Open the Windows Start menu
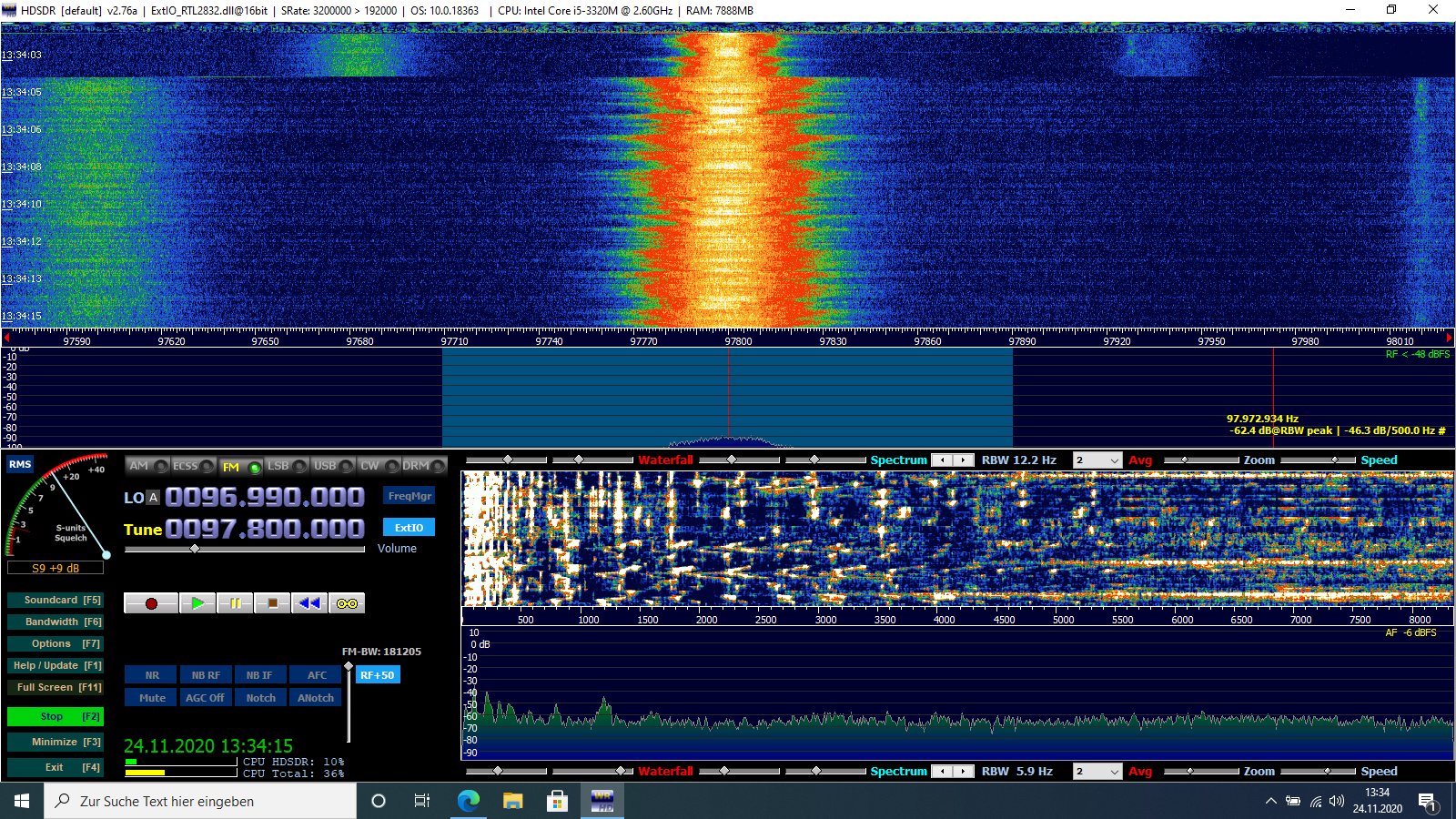 [x=22, y=801]
